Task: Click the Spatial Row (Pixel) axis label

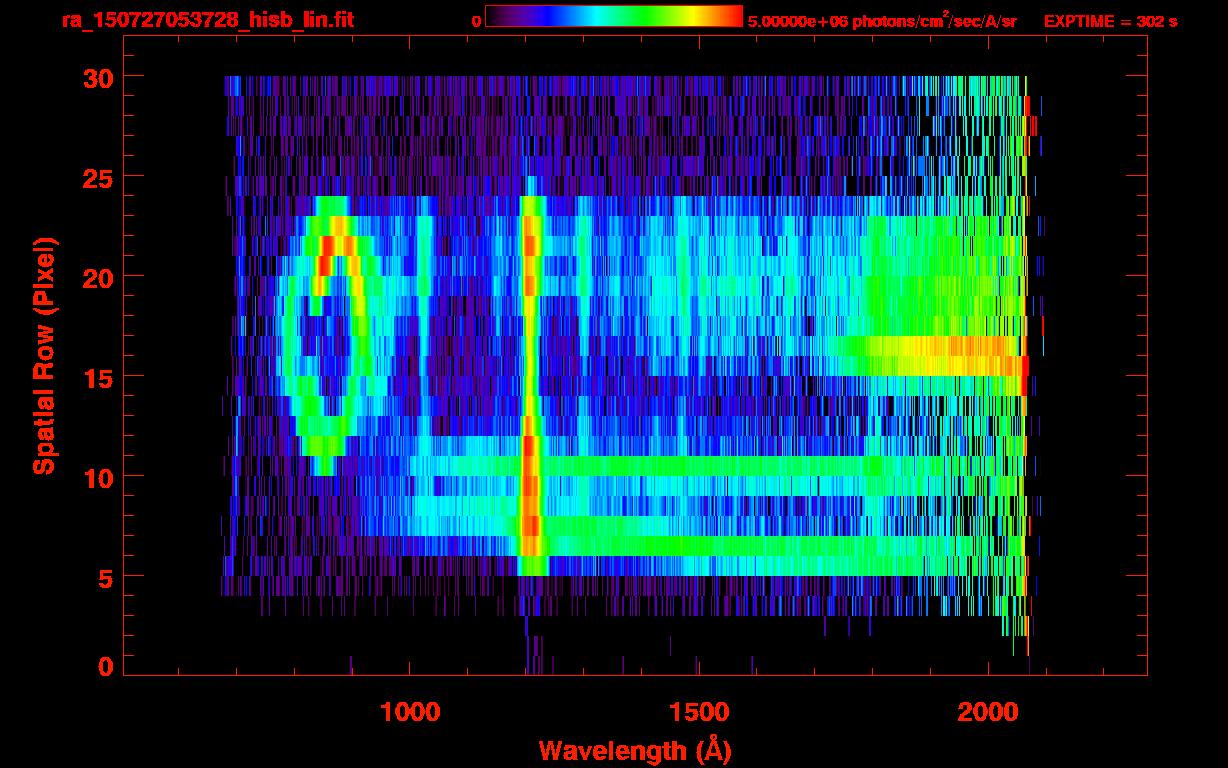Action: pyautogui.click(x=44, y=355)
